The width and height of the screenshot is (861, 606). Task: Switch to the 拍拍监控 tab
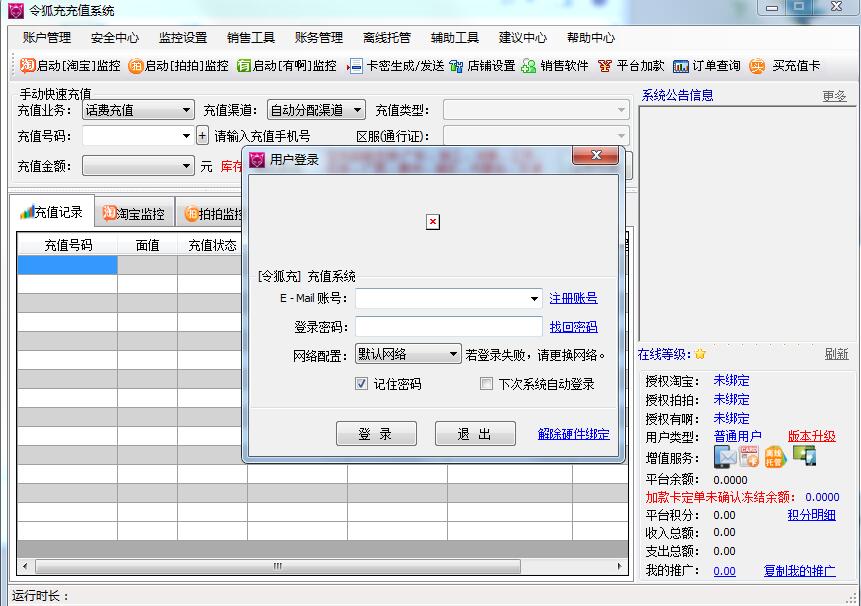(210, 214)
